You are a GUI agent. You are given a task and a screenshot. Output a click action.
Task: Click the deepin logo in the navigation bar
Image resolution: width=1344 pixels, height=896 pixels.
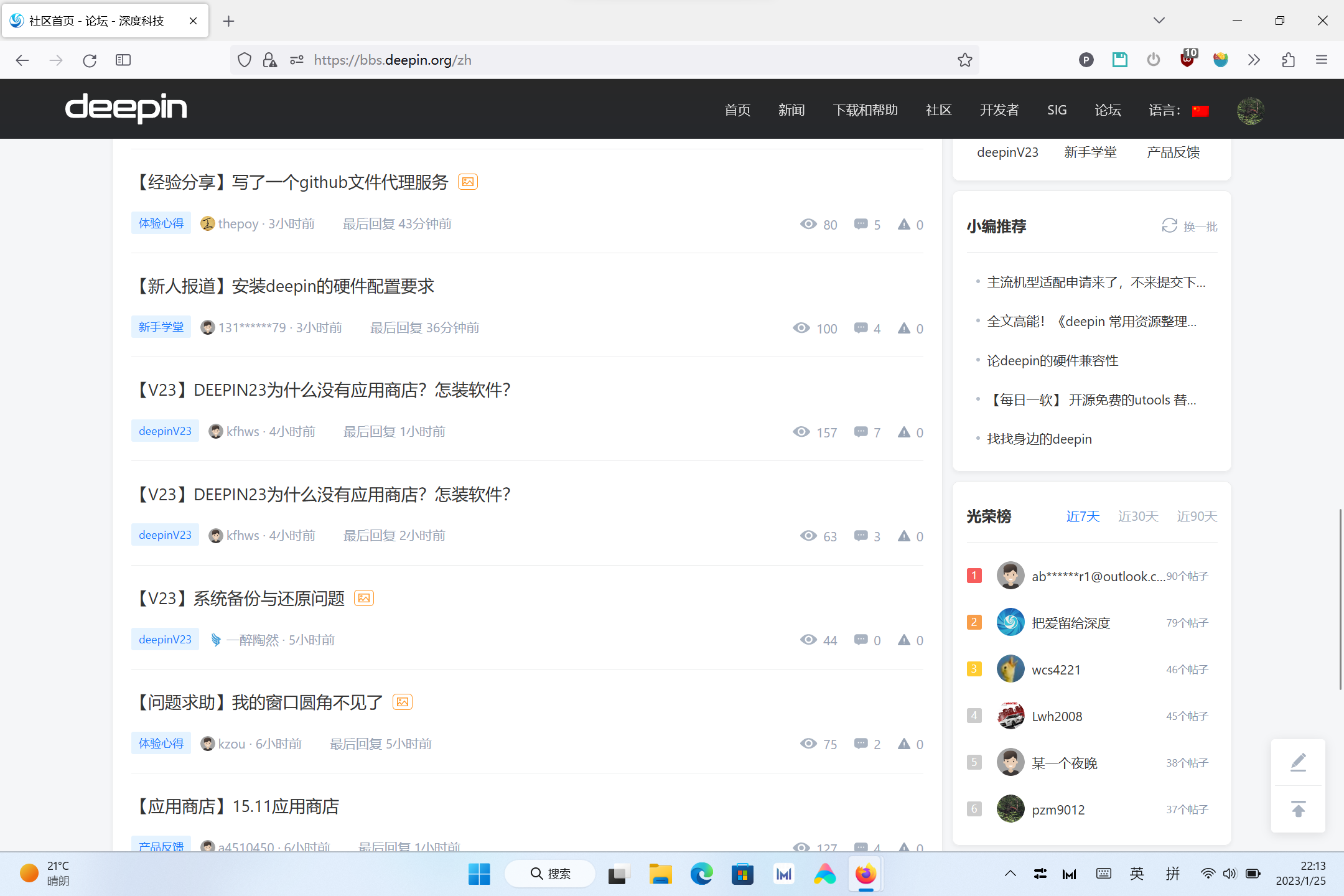click(x=126, y=108)
